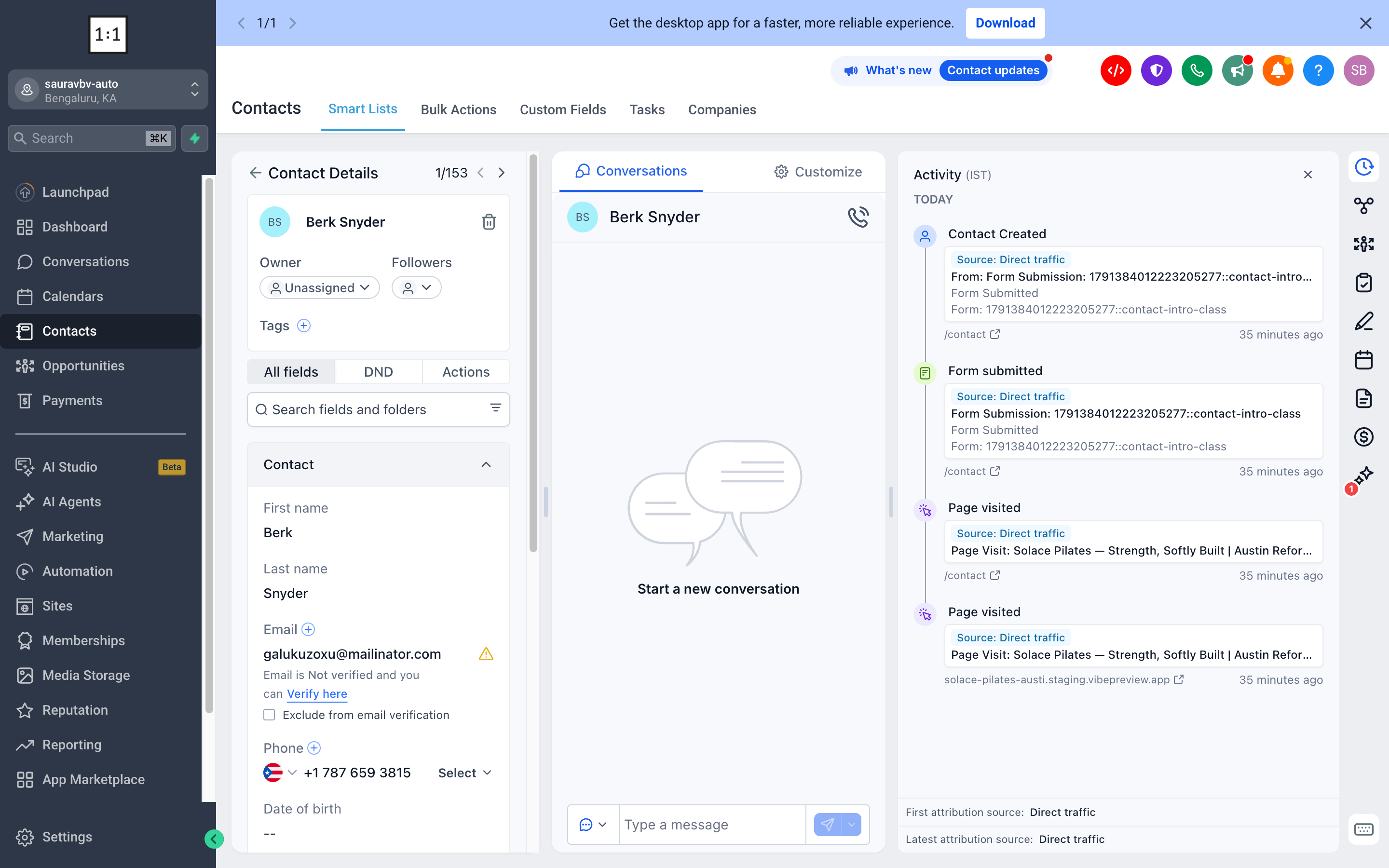Delete contact using the trash icon
Screen dimensions: 1389x868
489,222
